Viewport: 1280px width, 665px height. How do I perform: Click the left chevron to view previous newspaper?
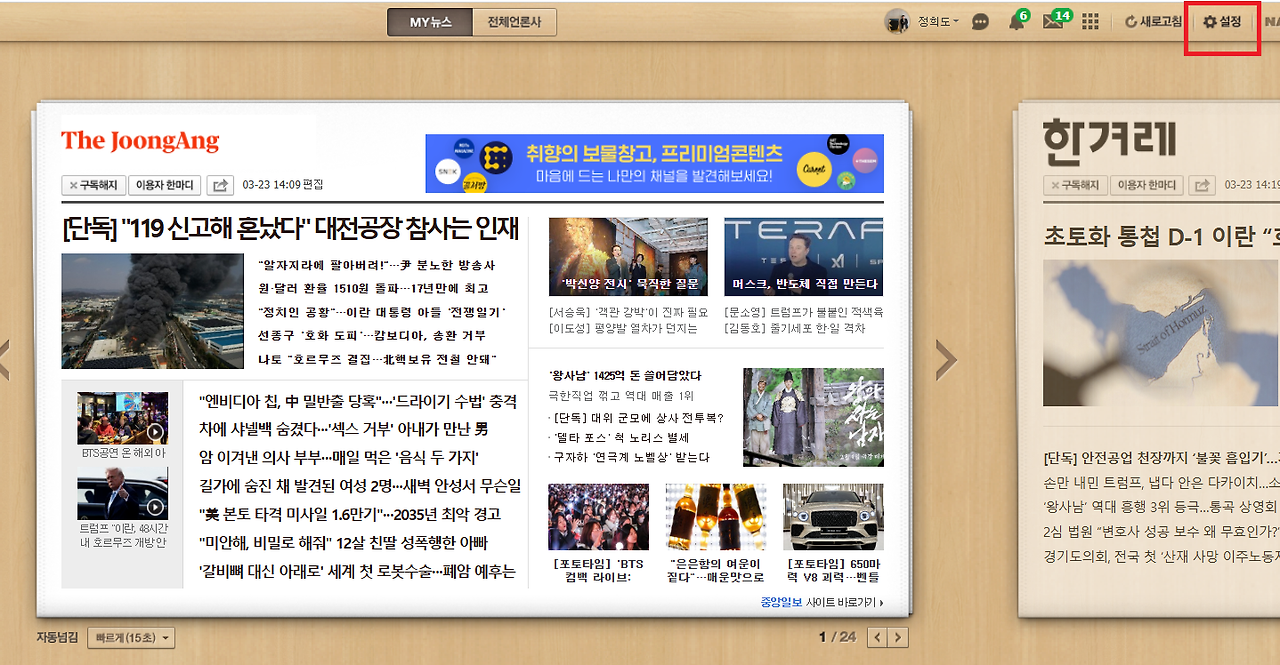point(4,358)
